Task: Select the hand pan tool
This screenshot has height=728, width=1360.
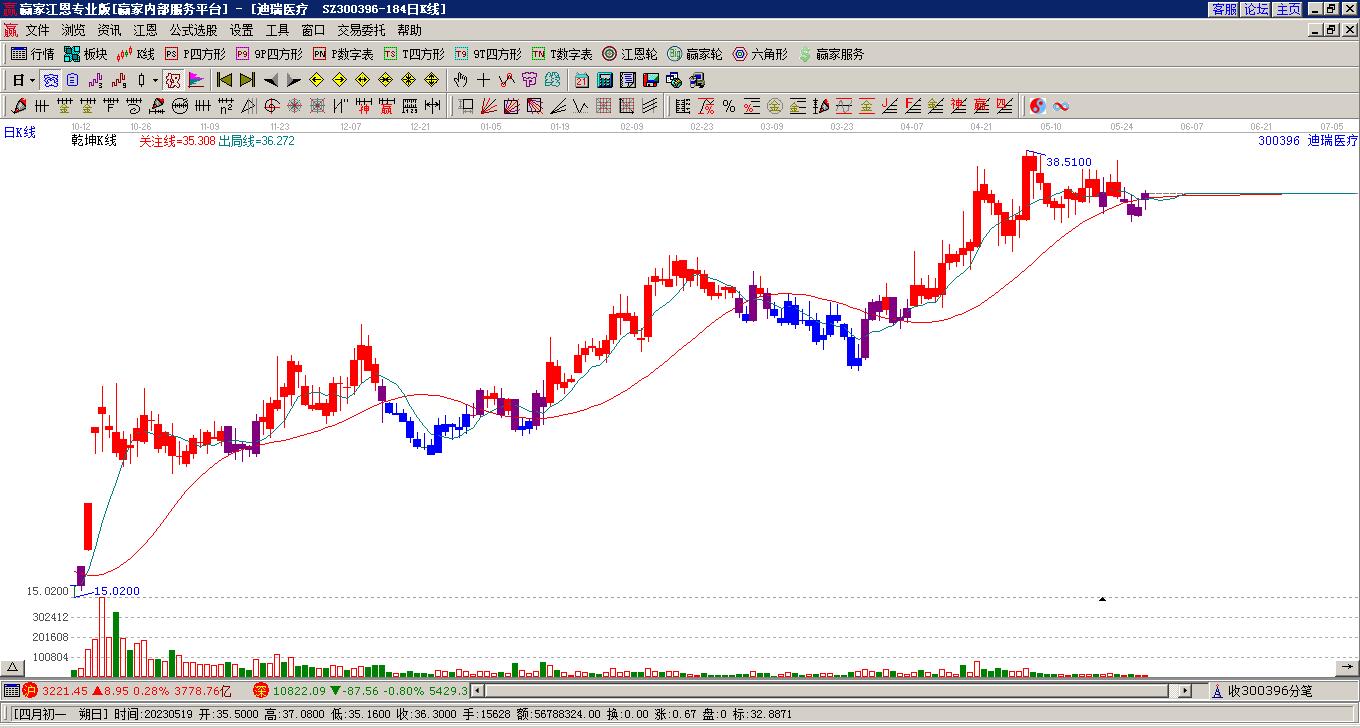Action: 460,80
